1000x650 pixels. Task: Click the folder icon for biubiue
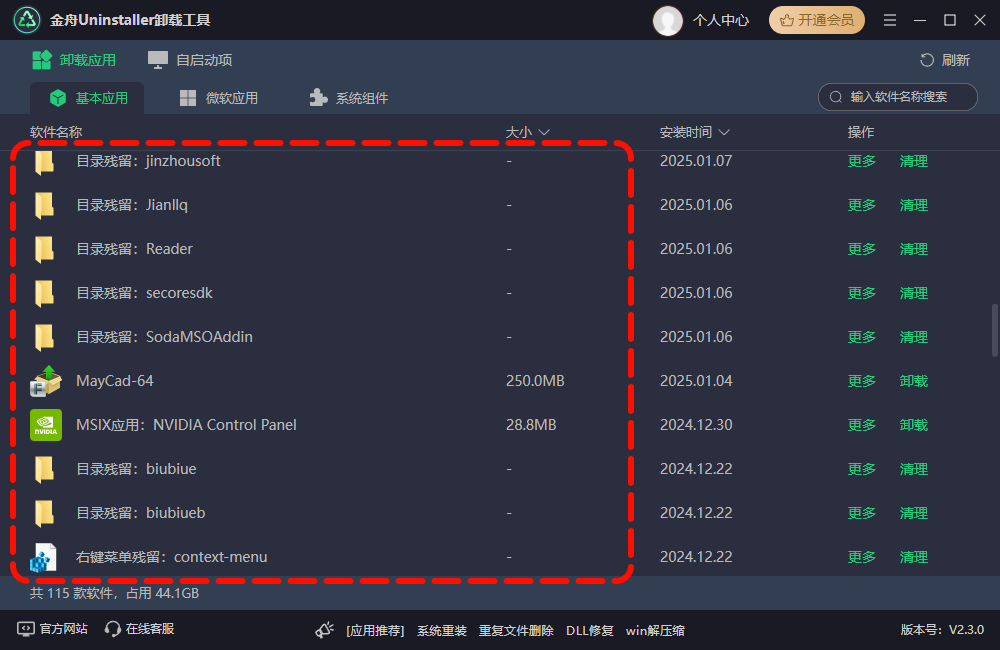coord(45,469)
